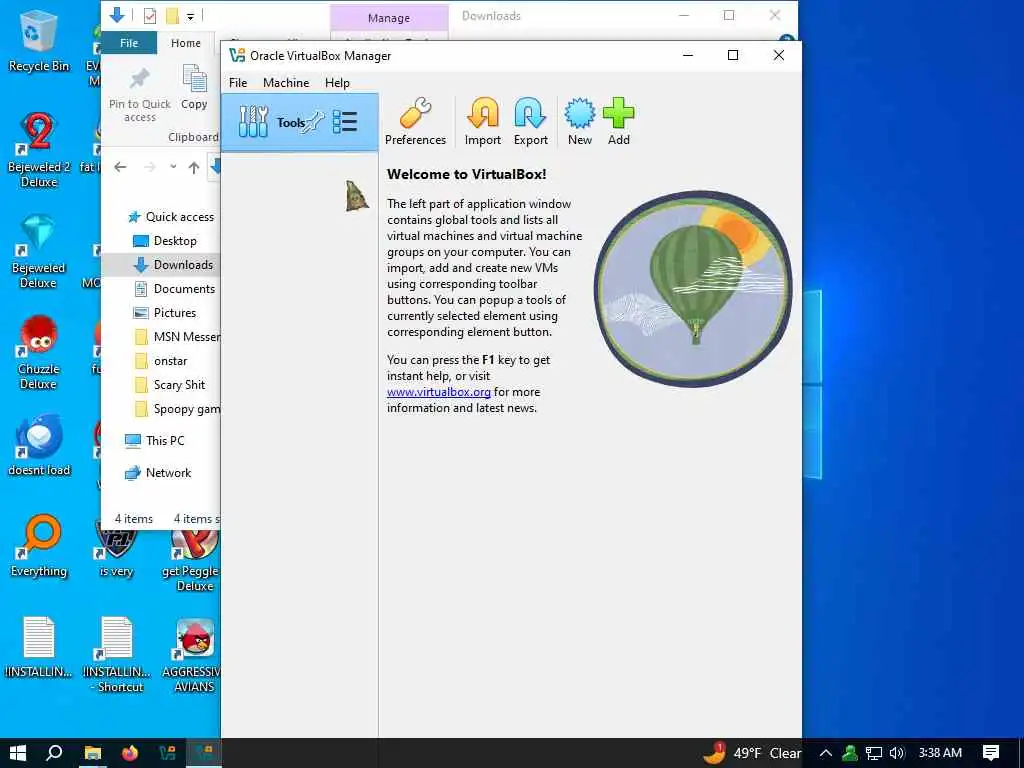Show hidden system tray icons
The image size is (1024, 768).
tap(825, 753)
